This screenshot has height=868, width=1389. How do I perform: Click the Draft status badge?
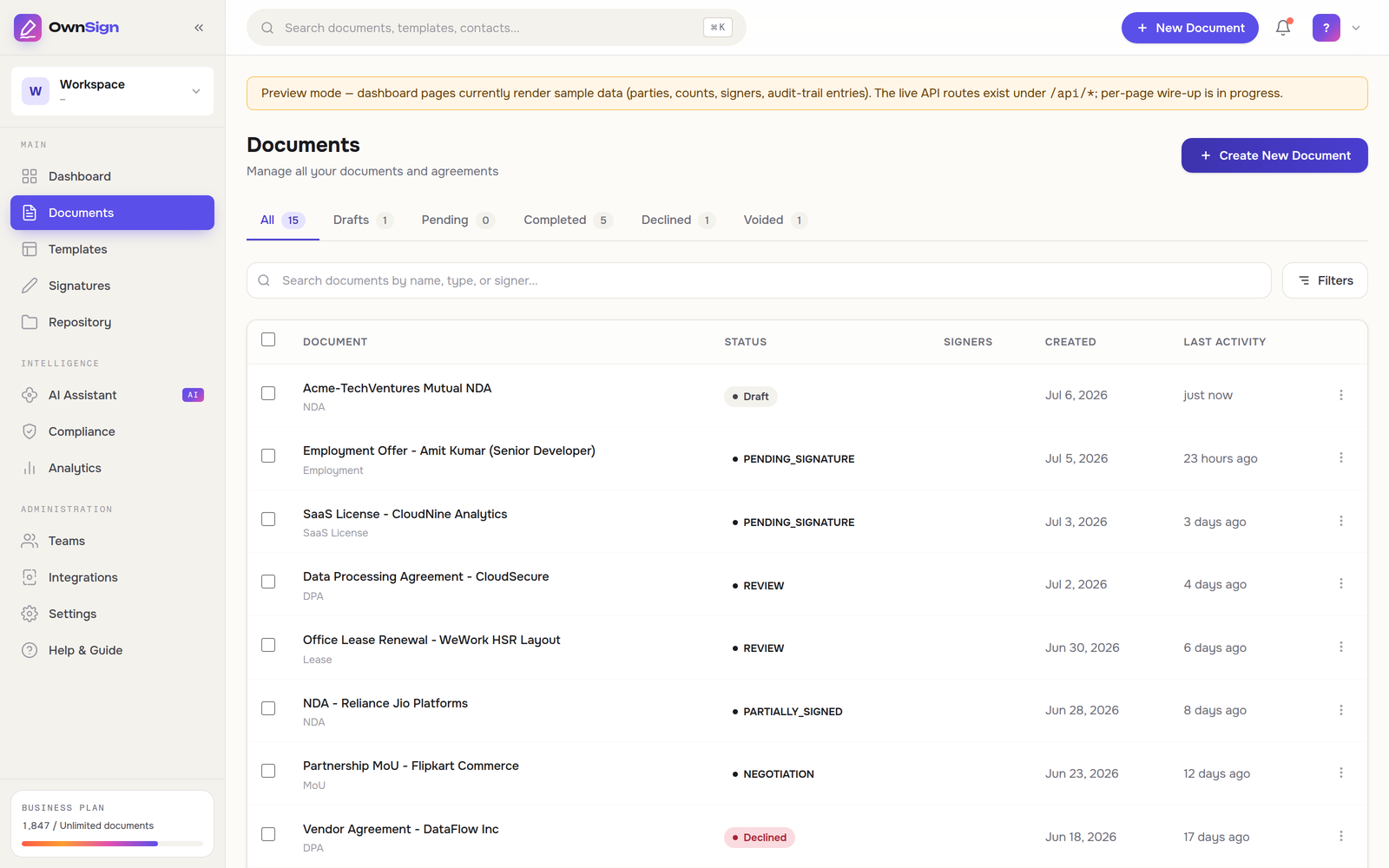[750, 397]
